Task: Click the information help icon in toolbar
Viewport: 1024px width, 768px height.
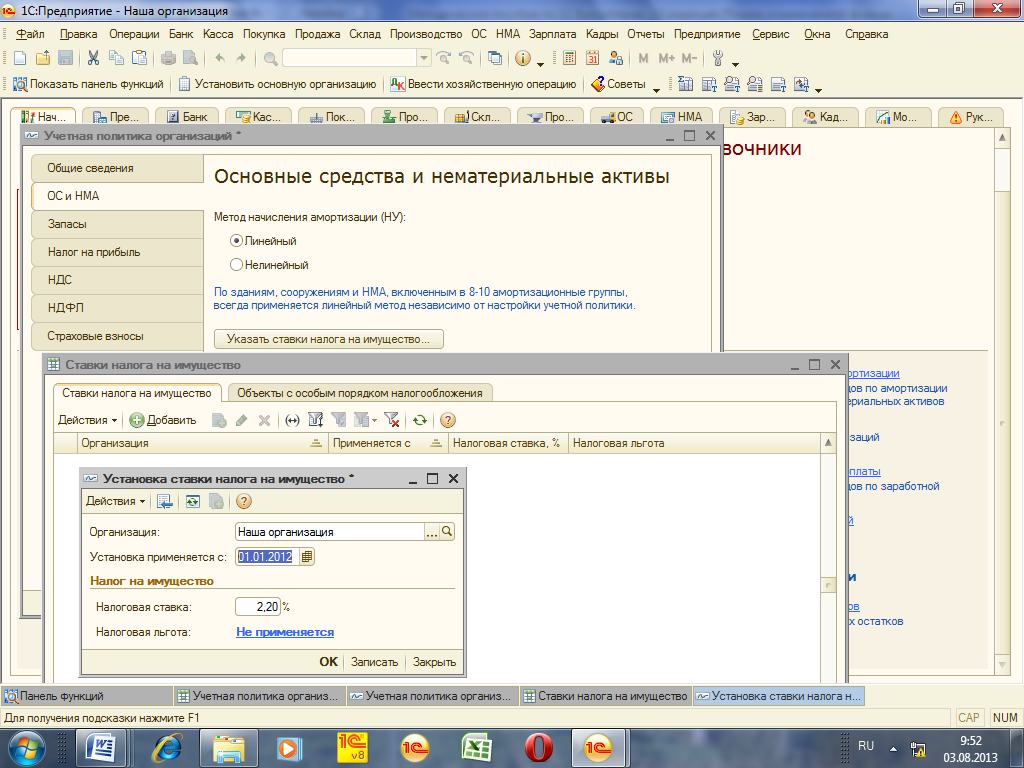Action: pos(522,58)
